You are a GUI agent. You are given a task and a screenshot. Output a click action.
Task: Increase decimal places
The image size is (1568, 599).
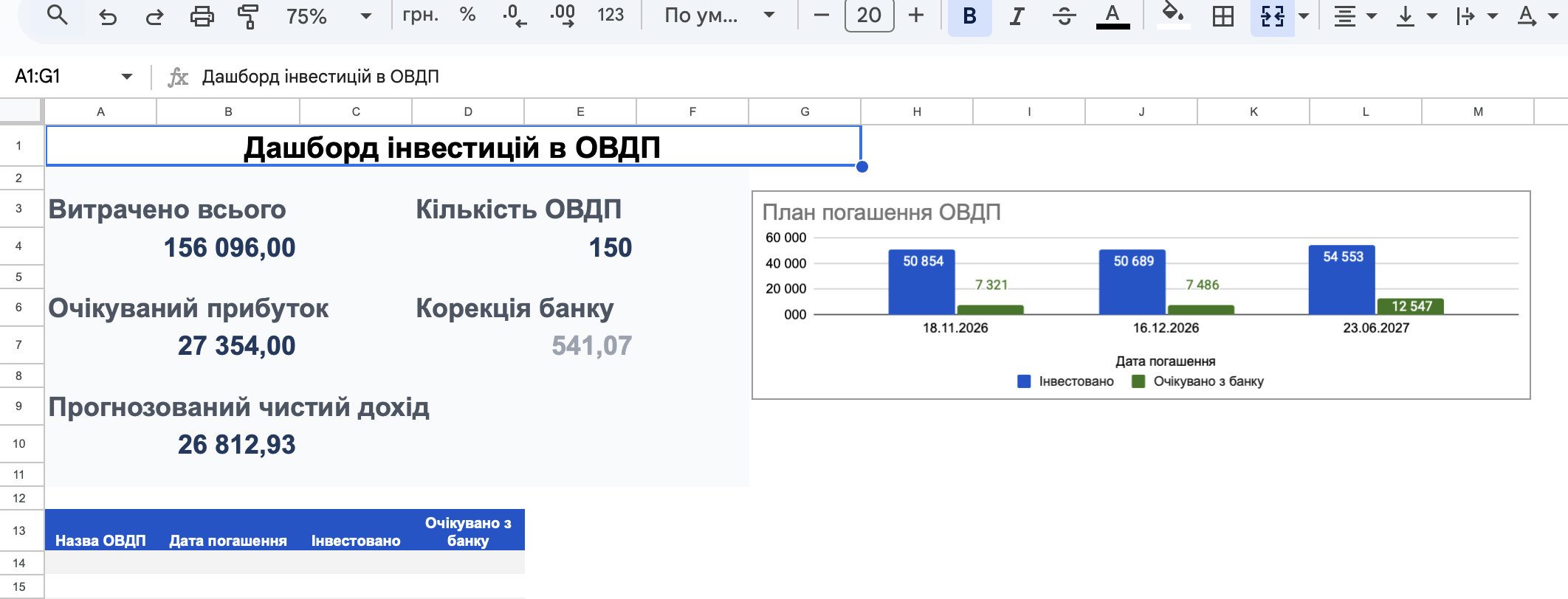tap(563, 15)
